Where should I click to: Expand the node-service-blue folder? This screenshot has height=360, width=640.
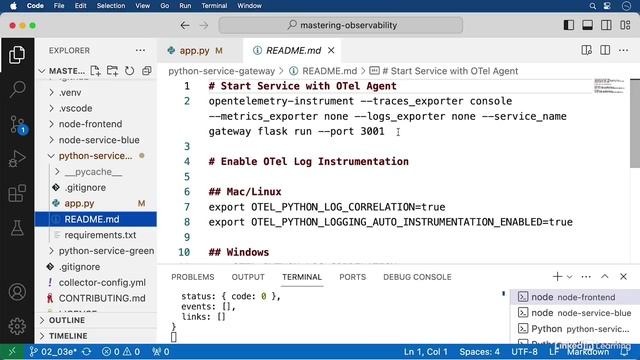(96, 140)
